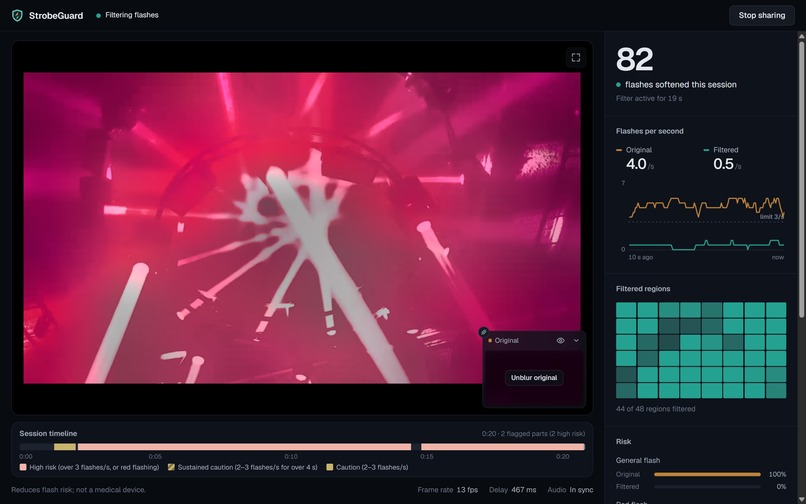Click the 100% value for General flash Original

click(x=777, y=474)
